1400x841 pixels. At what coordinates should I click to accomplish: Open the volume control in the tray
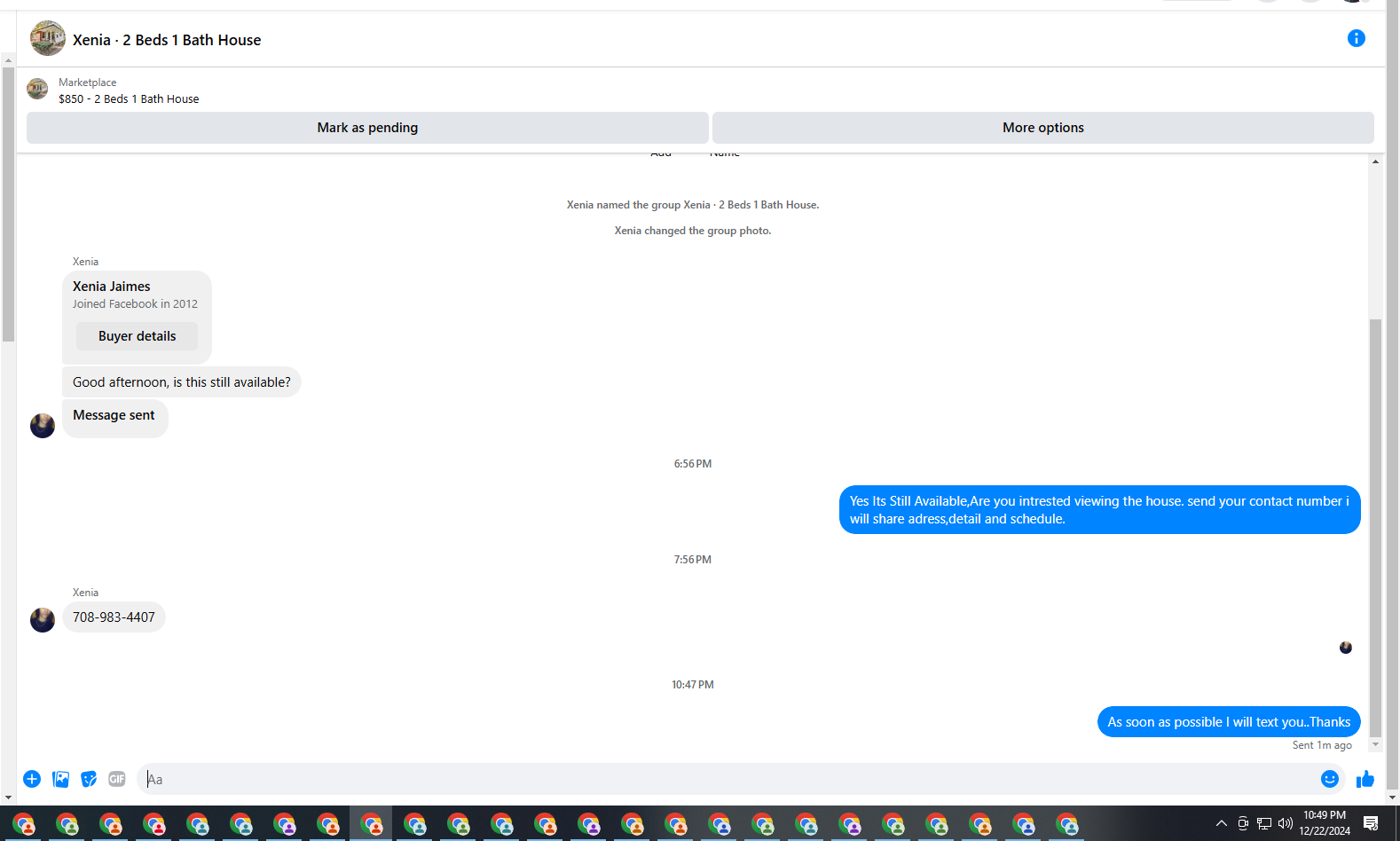coord(1285,823)
